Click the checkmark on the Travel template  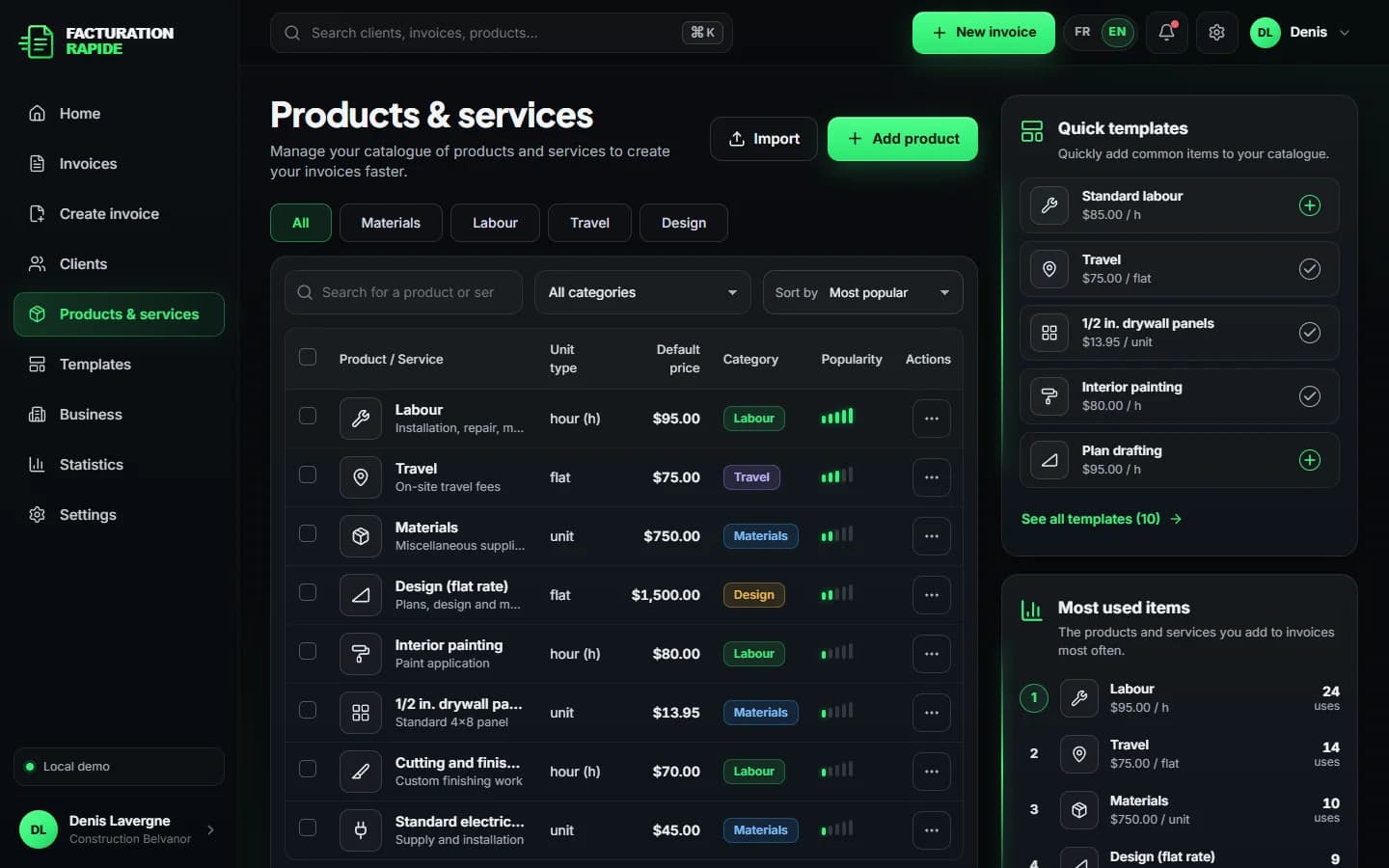[1309, 269]
